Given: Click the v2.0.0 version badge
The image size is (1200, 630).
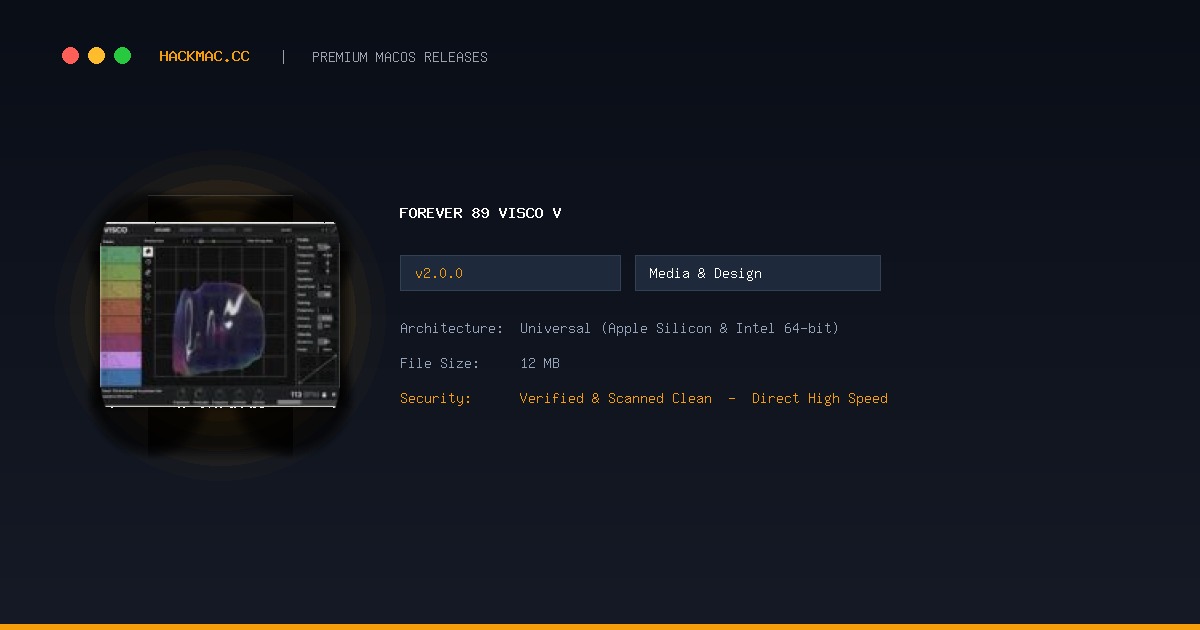Looking at the screenshot, I should (510, 273).
